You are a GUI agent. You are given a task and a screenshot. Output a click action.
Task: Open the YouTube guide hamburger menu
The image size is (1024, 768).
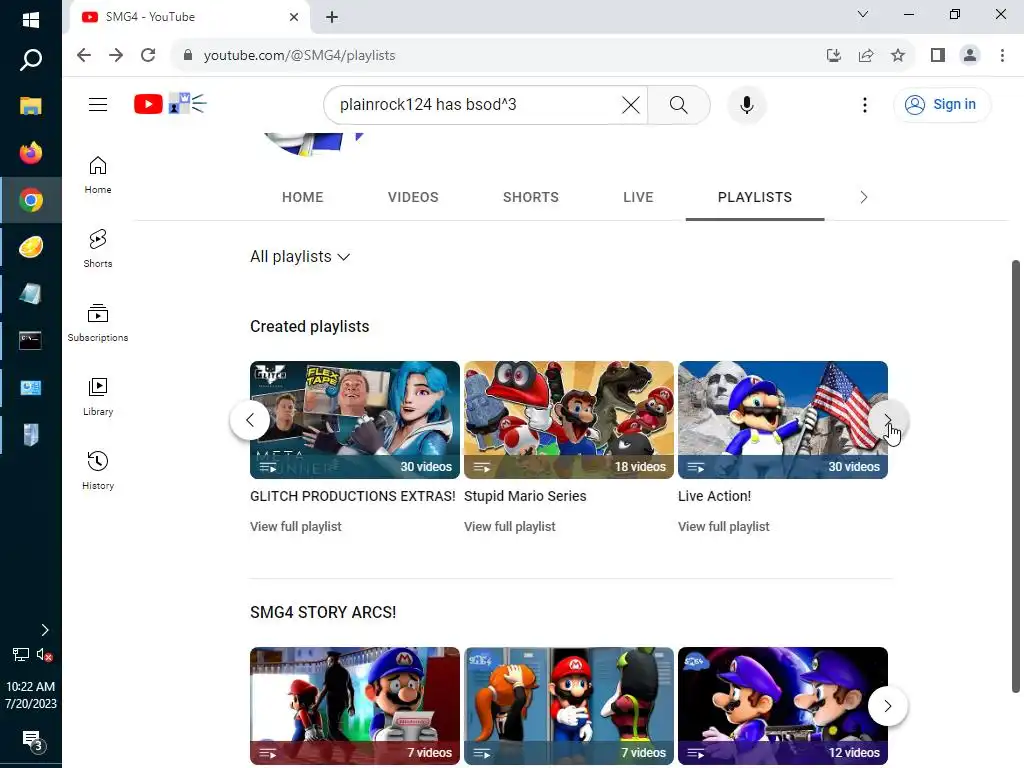pyautogui.click(x=98, y=104)
